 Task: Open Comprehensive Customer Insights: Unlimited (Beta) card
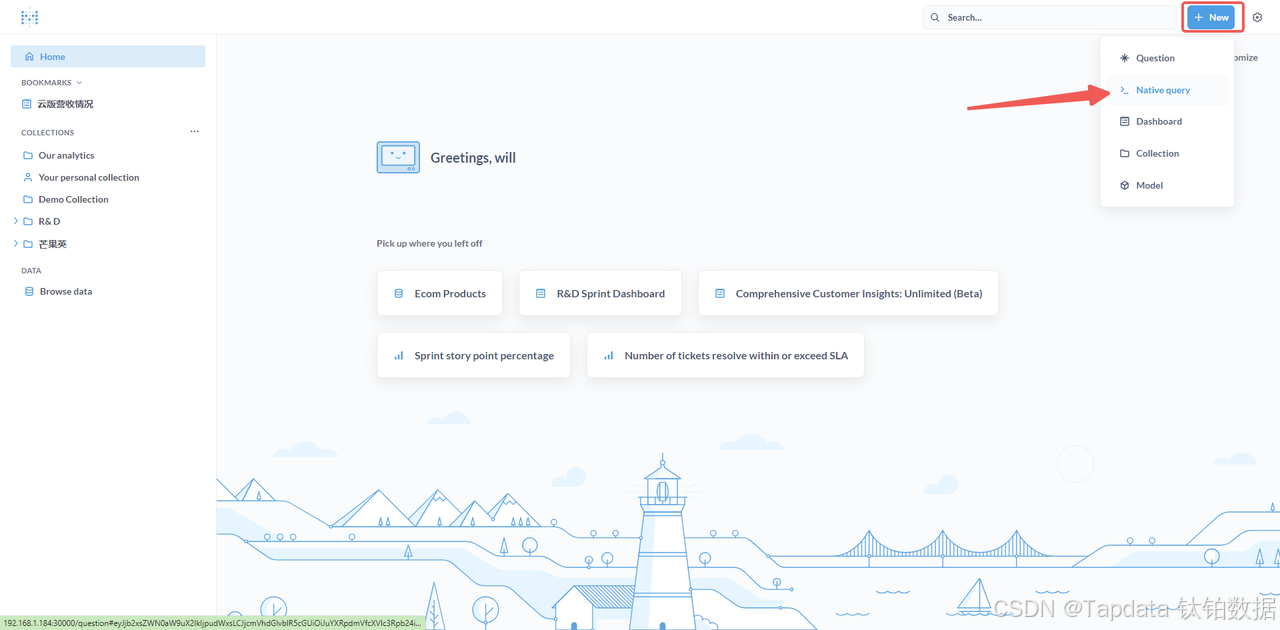pyautogui.click(x=848, y=294)
